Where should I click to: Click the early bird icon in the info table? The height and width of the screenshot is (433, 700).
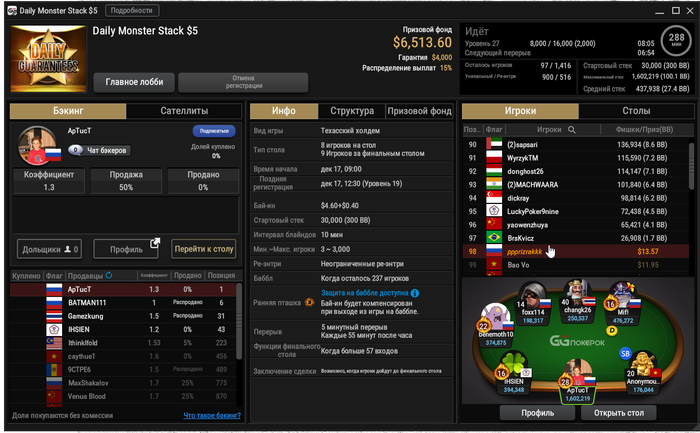(309, 303)
